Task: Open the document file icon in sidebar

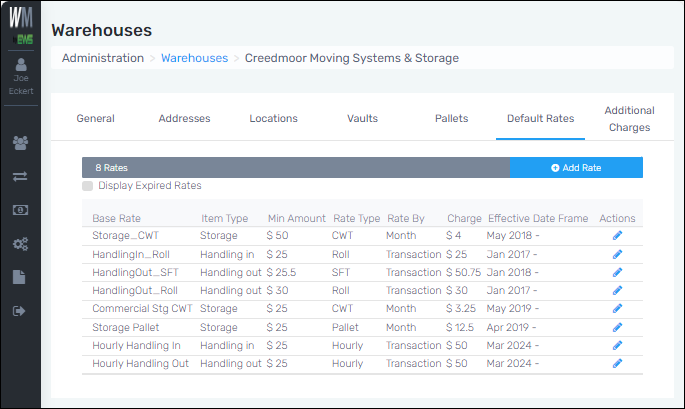Action: coord(19,277)
